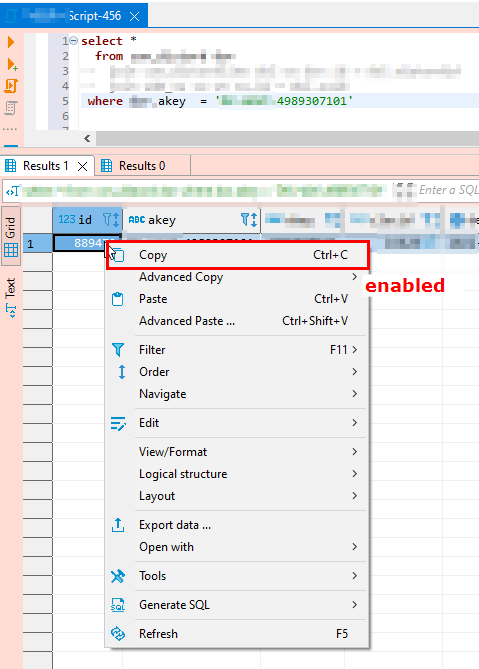Open the Advanced Copy submenu
Image resolution: width=479 pixels, height=669 pixels.
click(x=237, y=277)
